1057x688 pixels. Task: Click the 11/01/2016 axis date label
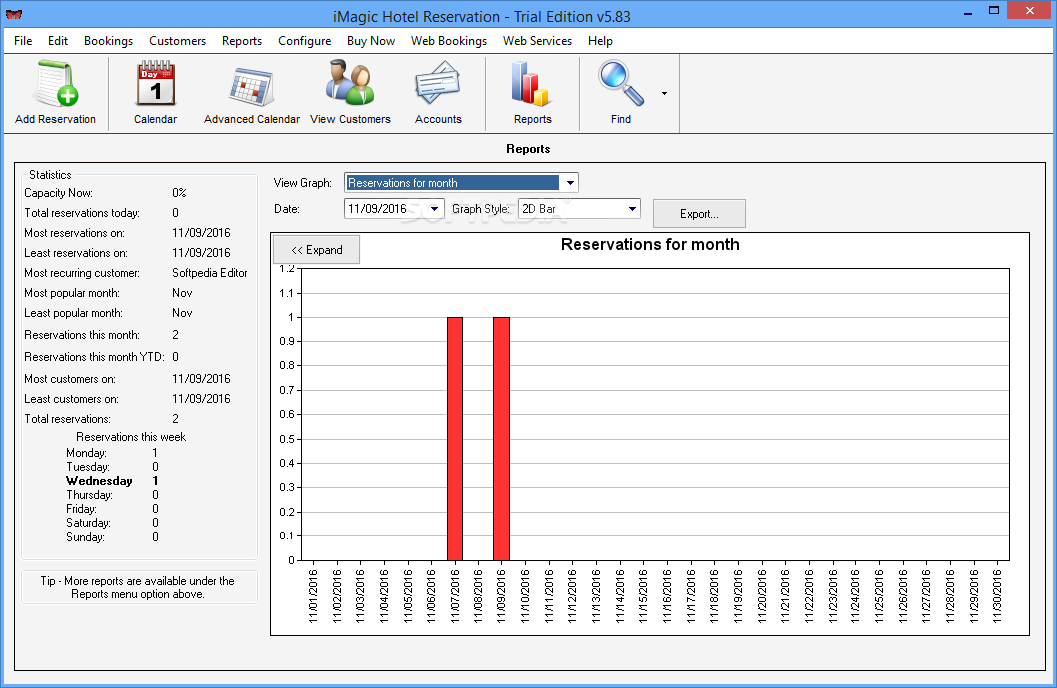pyautogui.click(x=313, y=596)
